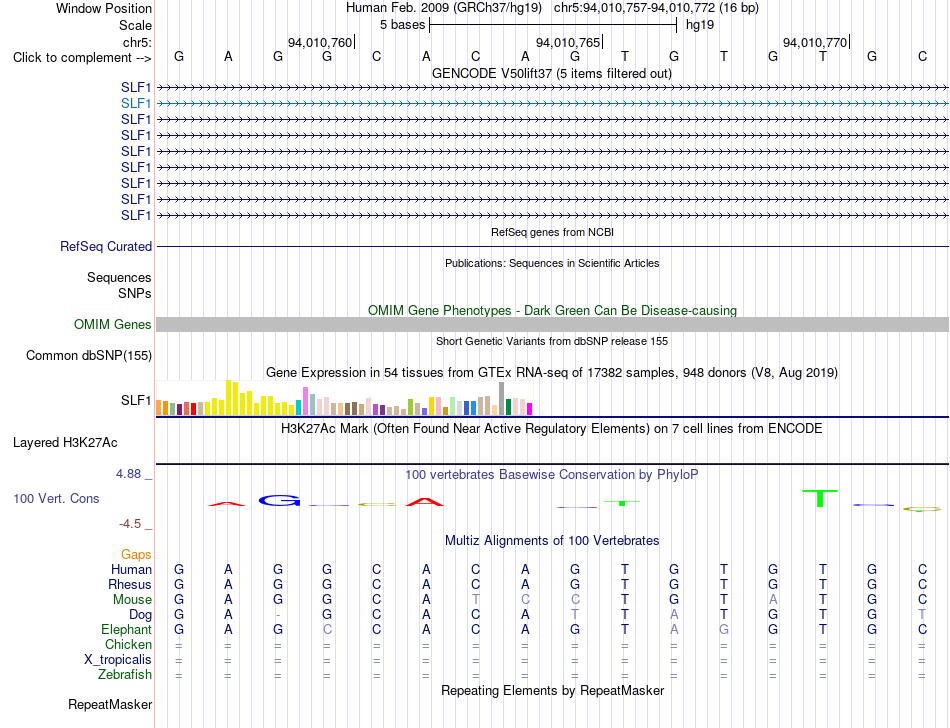Select the Zebrafish alignment row label
950x728 pixels.
pos(125,674)
